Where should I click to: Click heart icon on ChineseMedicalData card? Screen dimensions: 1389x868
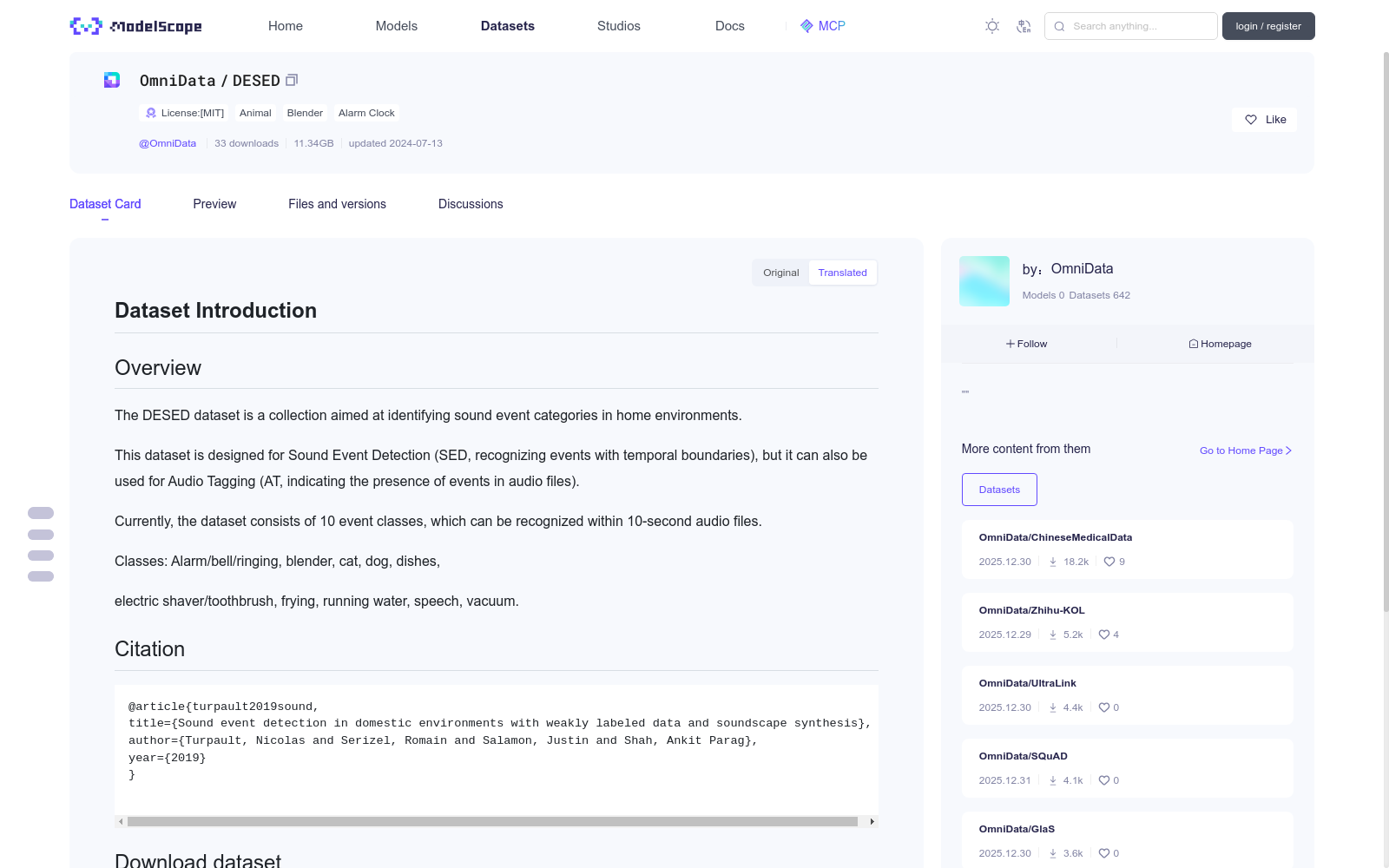tap(1109, 562)
